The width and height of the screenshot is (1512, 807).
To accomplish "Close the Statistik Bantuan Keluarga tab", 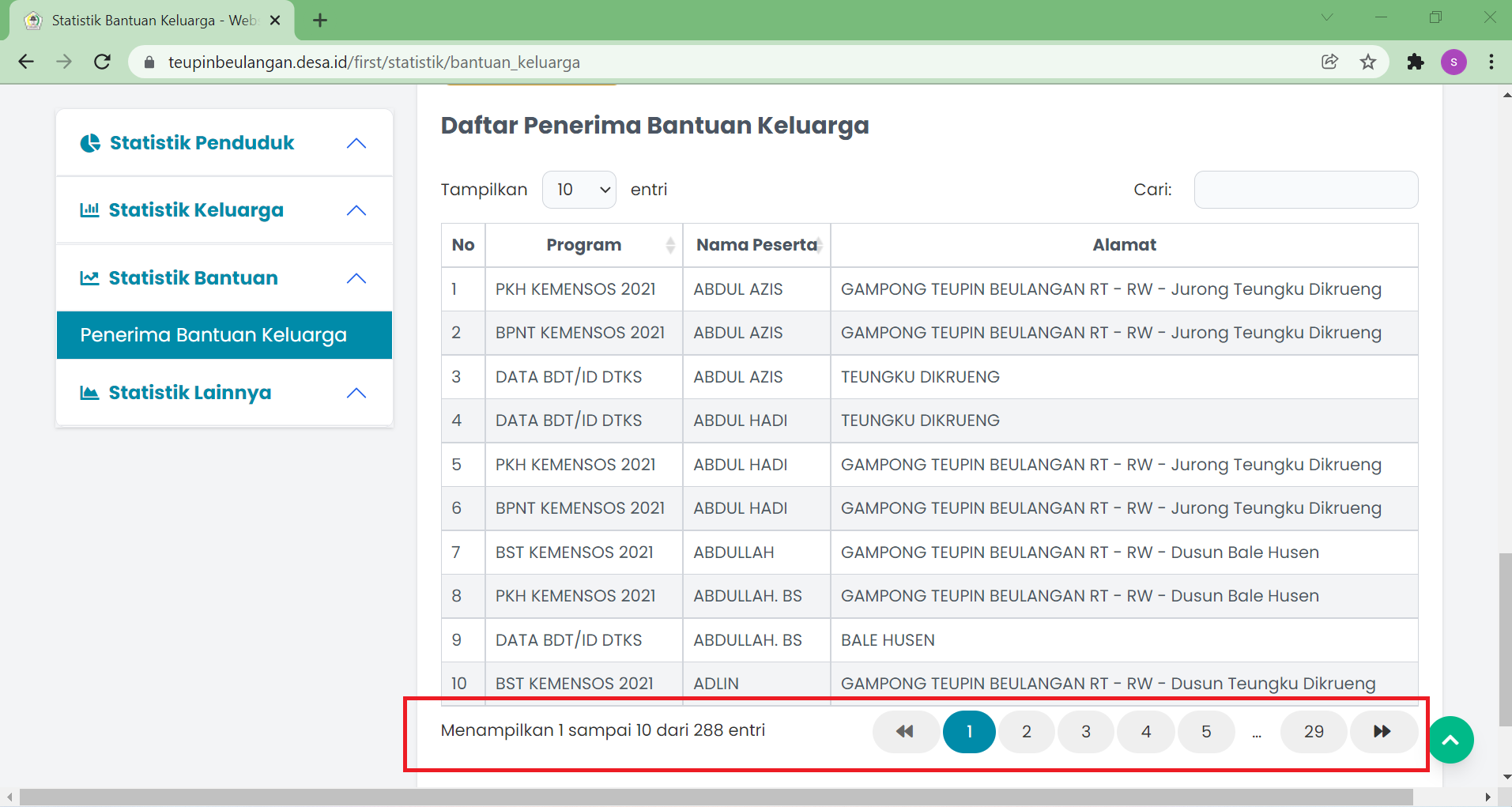I will click(275, 21).
